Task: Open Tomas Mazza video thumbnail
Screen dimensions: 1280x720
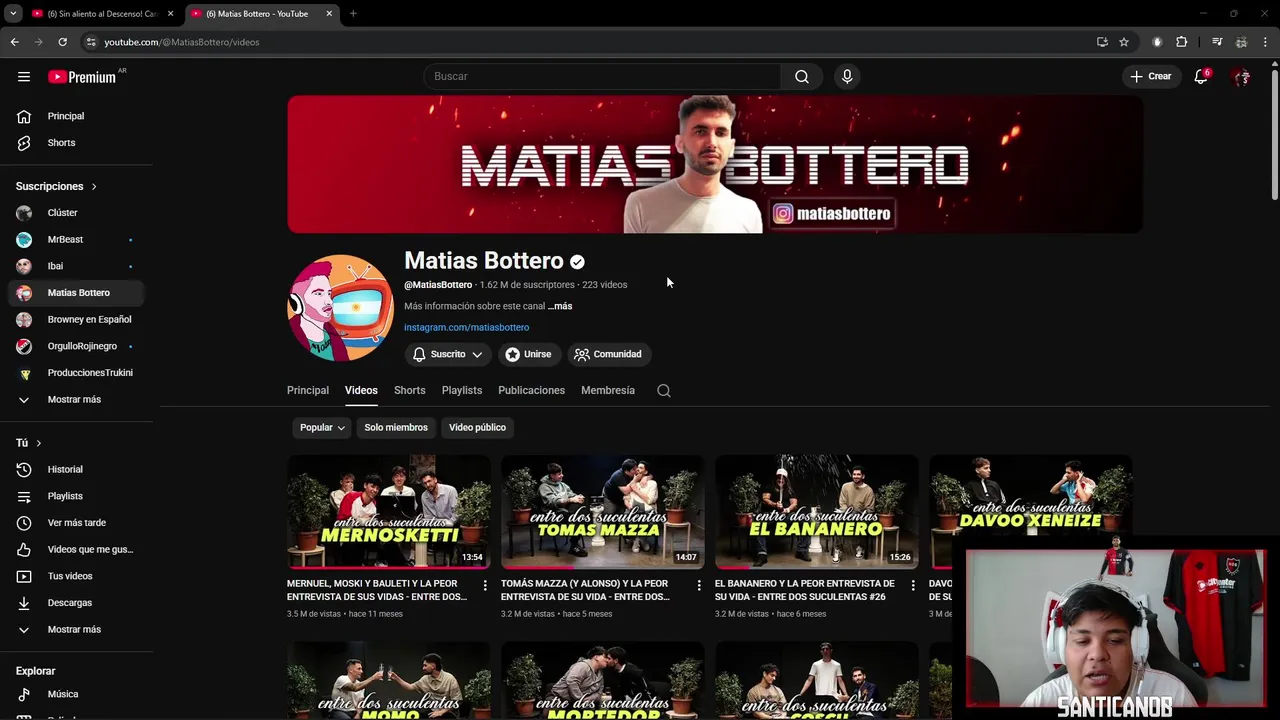Action: (603, 512)
